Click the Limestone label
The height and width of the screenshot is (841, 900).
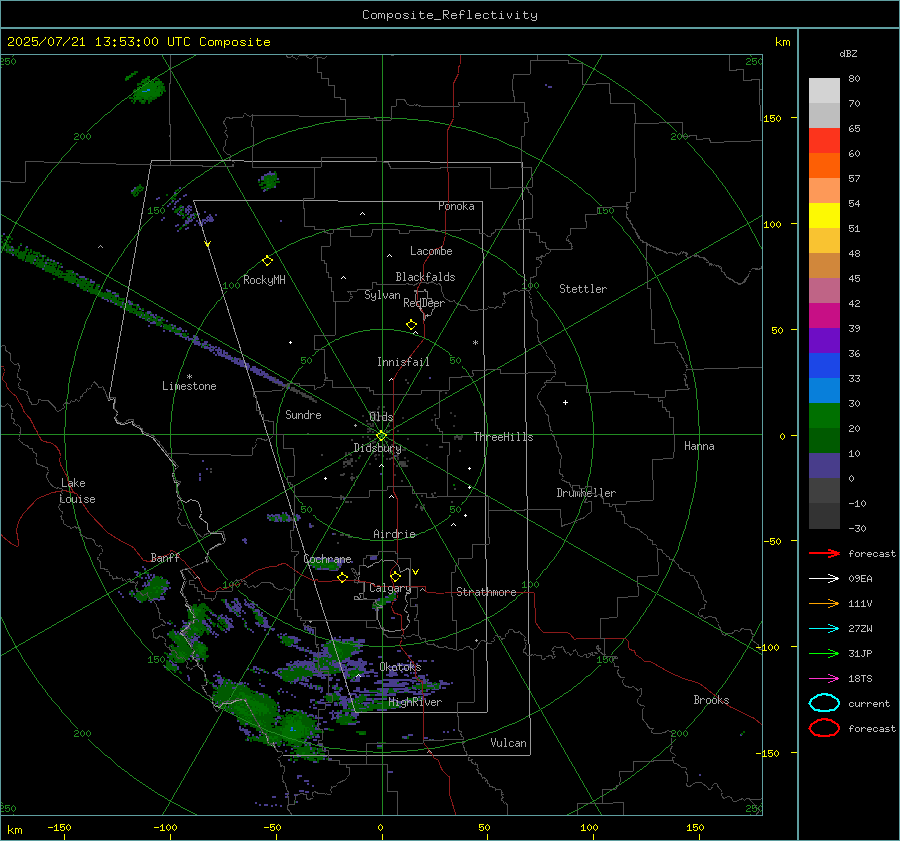tap(189, 386)
